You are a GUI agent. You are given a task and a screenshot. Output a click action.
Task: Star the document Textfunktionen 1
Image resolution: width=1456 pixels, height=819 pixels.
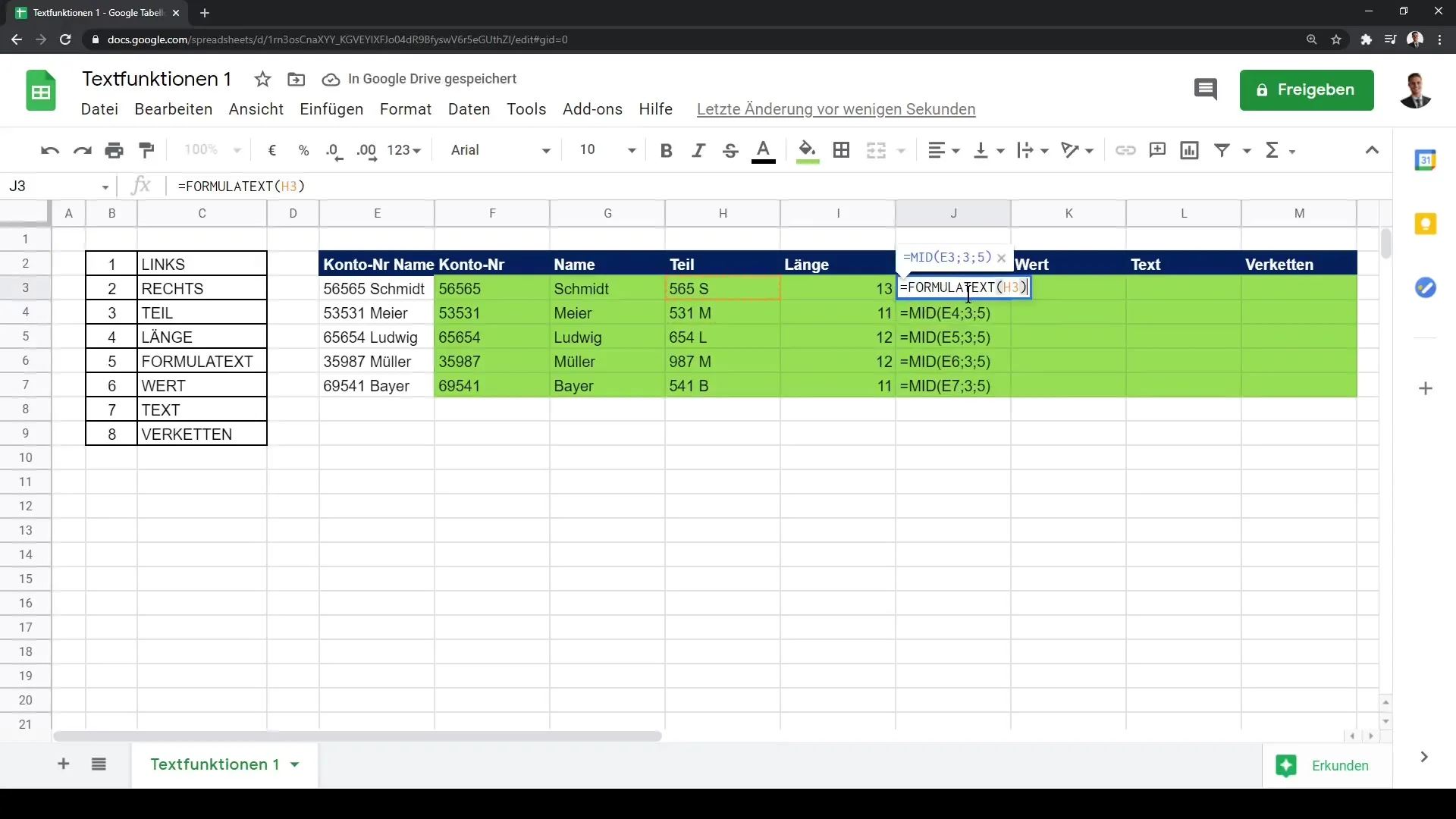tap(262, 79)
